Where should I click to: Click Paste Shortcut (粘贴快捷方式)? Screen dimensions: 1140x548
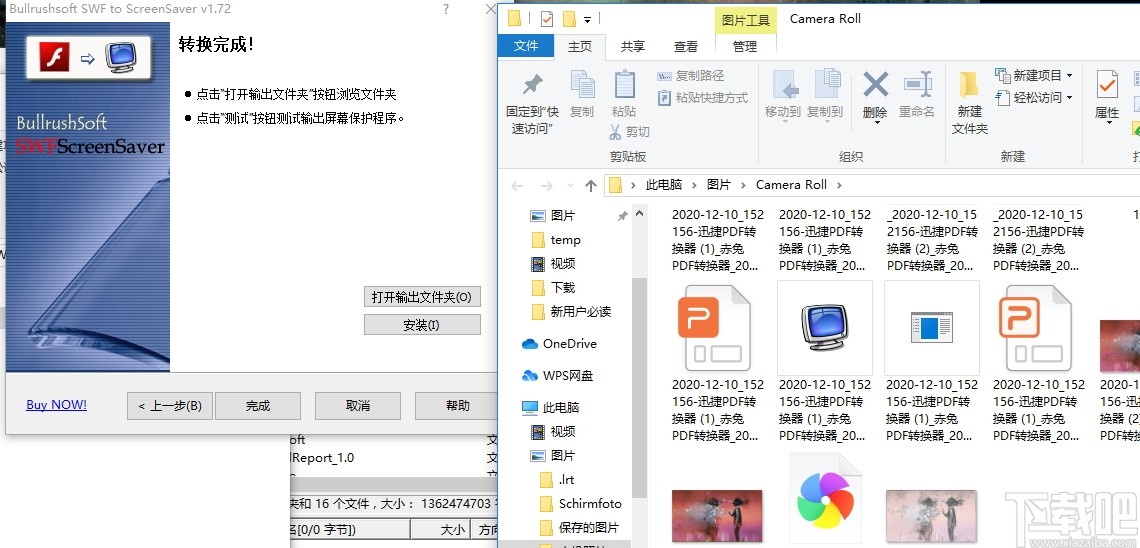coord(702,97)
